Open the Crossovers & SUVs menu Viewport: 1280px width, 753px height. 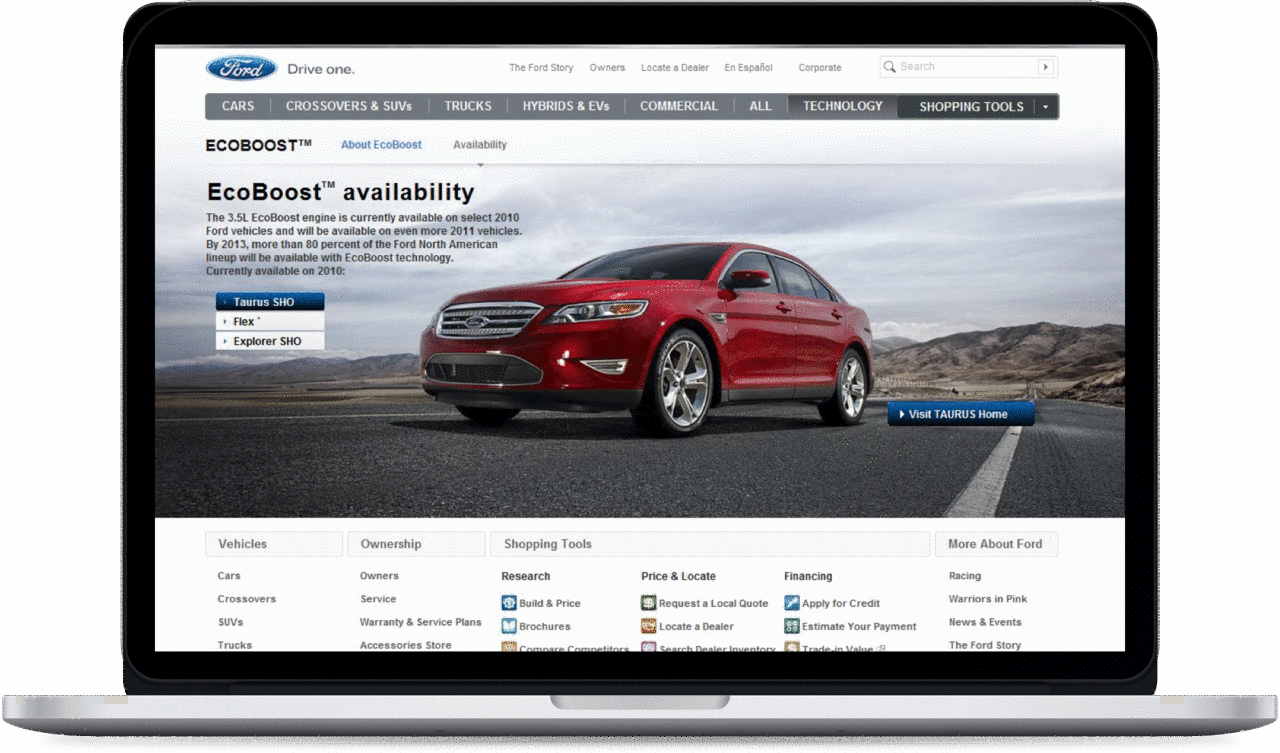click(x=348, y=106)
